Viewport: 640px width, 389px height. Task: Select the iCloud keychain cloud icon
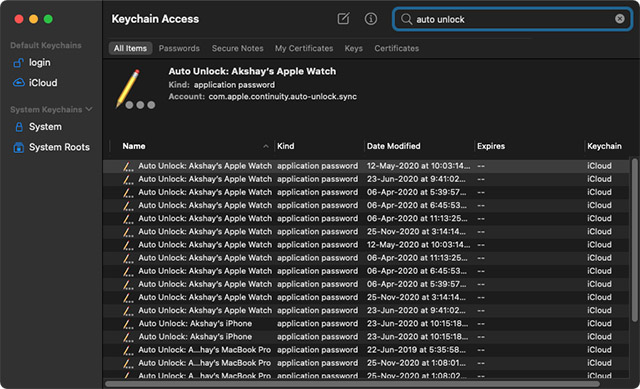tap(19, 82)
